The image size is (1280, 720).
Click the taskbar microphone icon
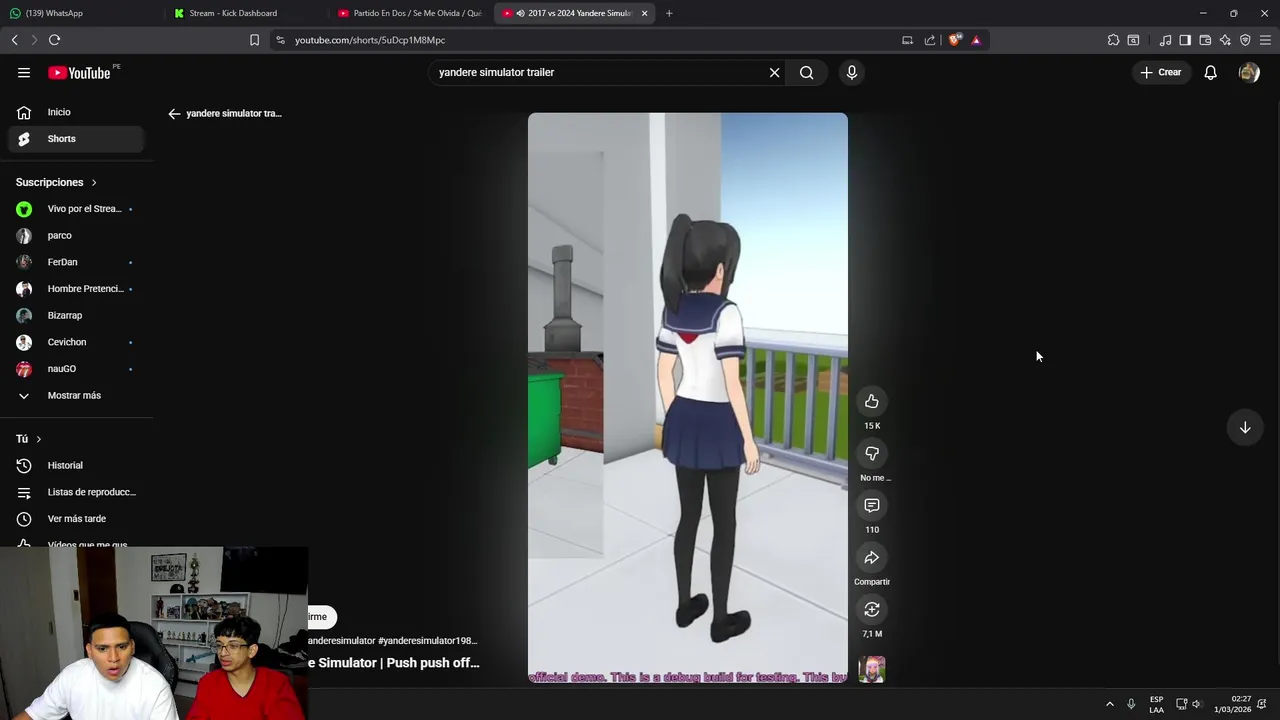click(x=1131, y=704)
